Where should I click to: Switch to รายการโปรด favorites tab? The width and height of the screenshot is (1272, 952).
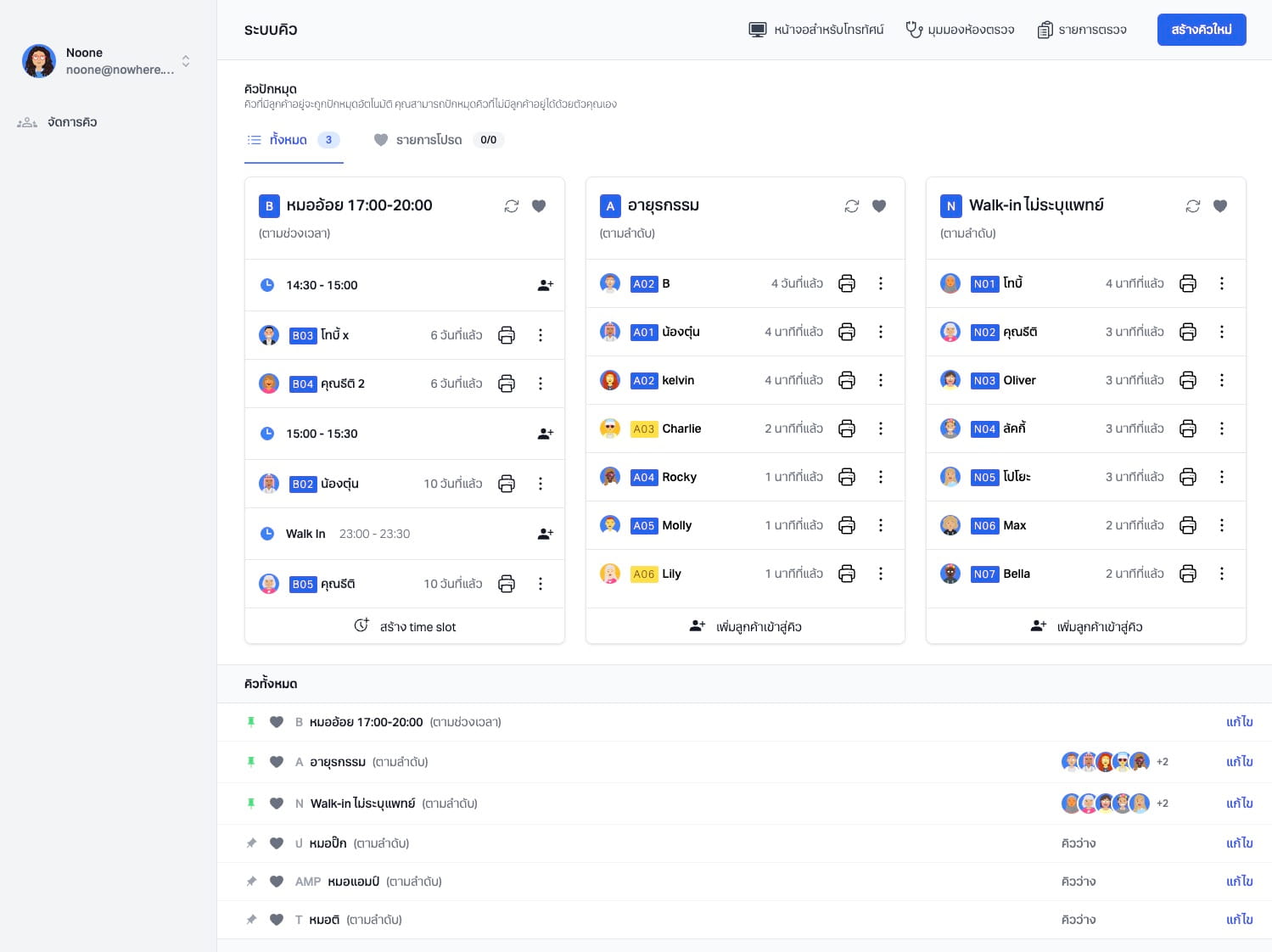tap(429, 140)
